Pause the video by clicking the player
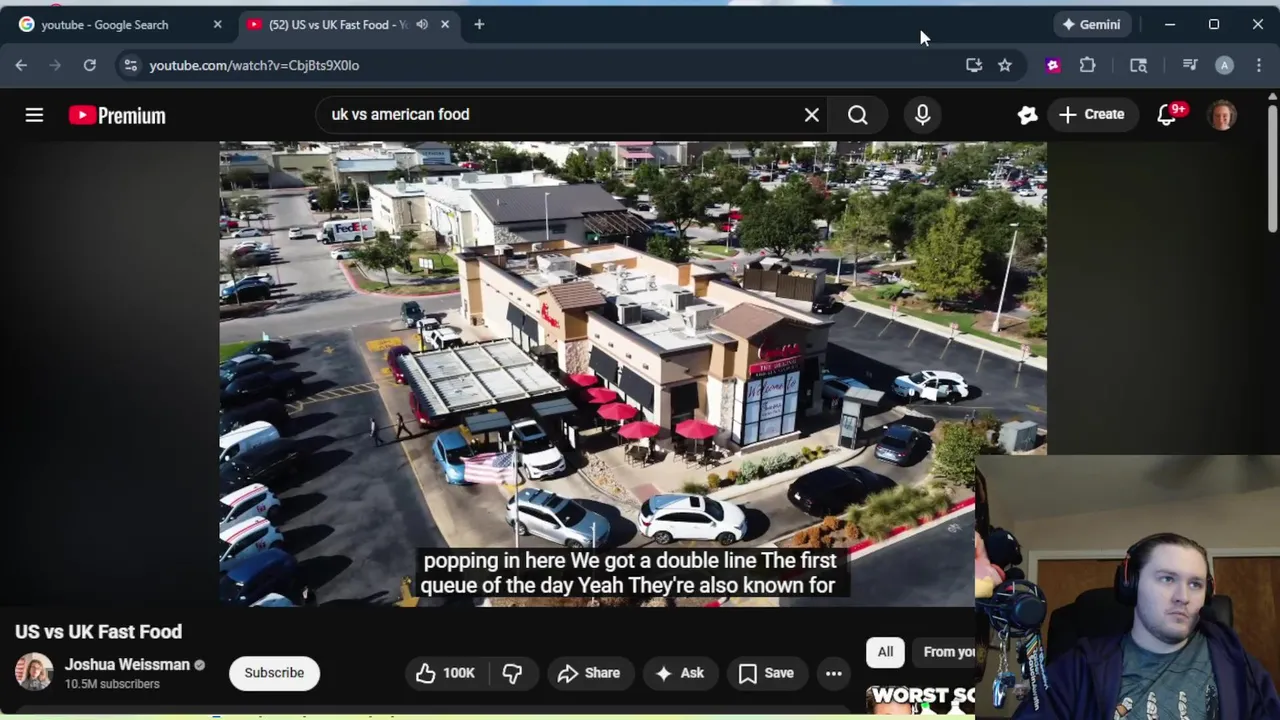This screenshot has height=720, width=1280. 633,375
